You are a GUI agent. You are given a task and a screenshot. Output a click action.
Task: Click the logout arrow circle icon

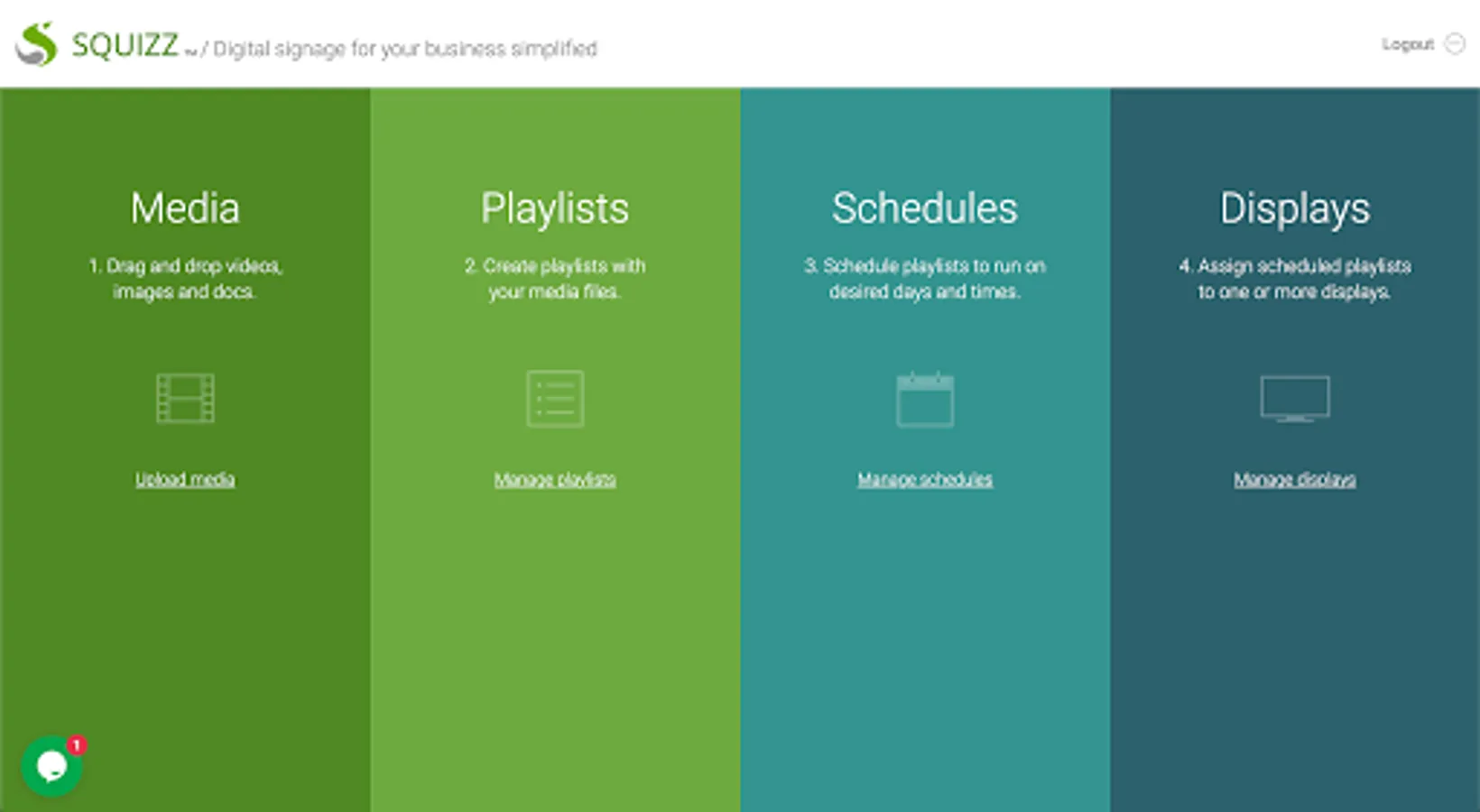tap(1455, 44)
